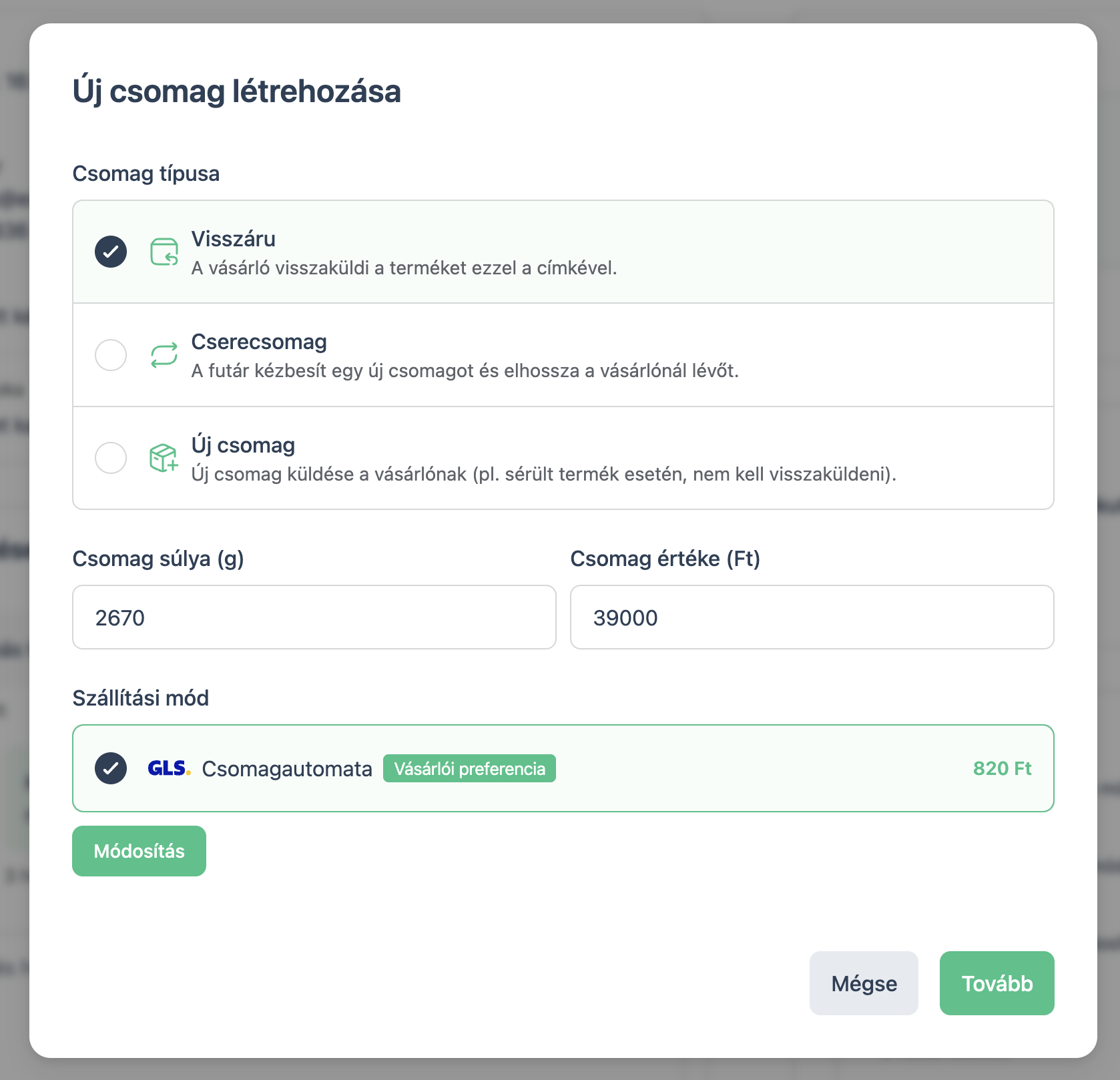Click the Cserecsomag option title
This screenshot has width=1120, height=1080.
click(259, 342)
